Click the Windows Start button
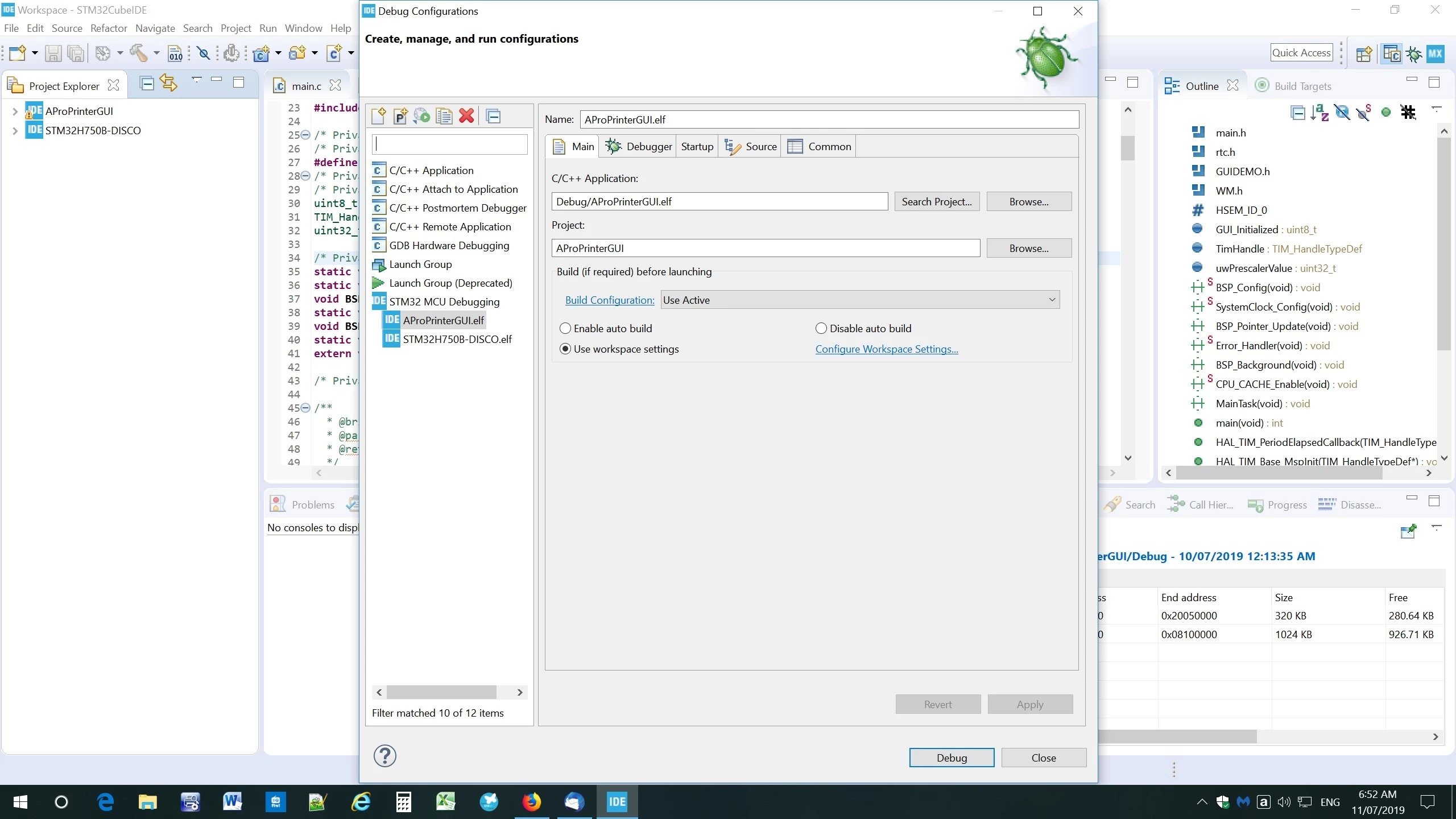1456x819 pixels. (20, 802)
